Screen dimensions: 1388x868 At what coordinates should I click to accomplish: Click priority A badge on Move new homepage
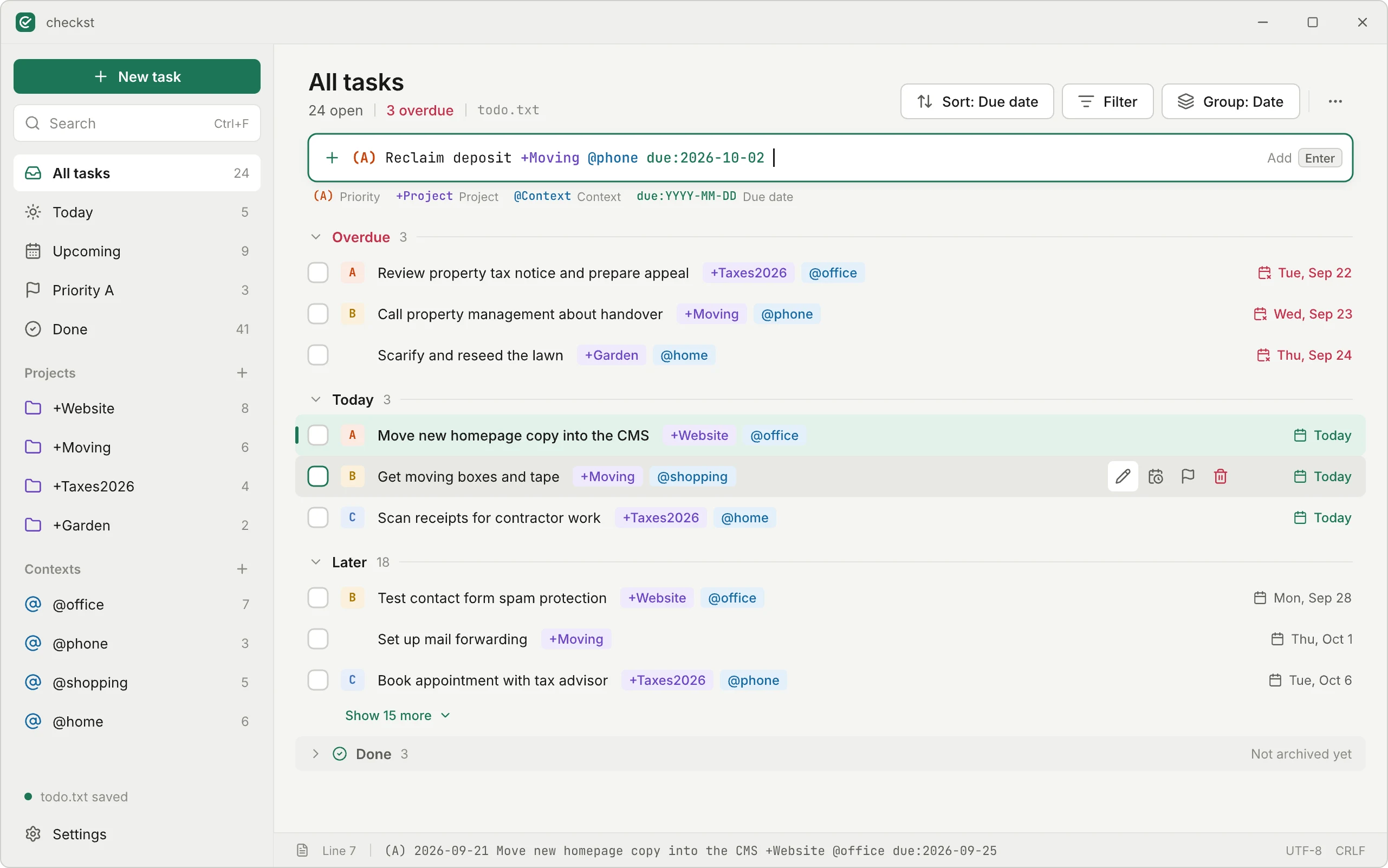(x=353, y=435)
